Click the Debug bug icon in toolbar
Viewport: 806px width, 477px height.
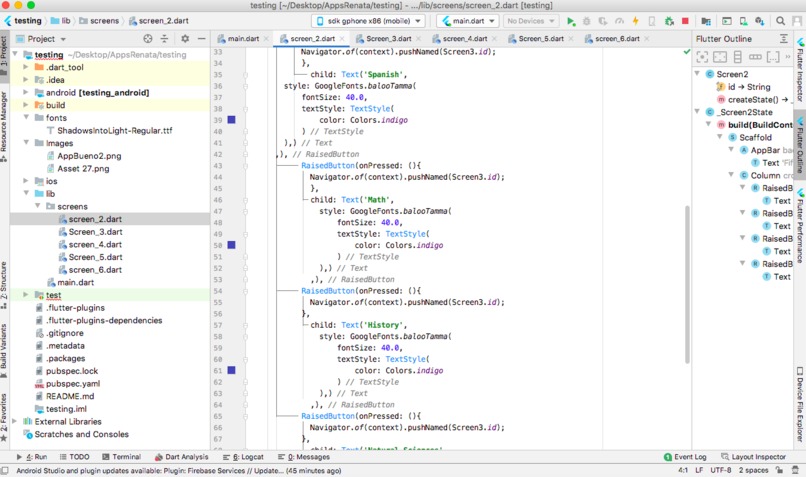(x=587, y=21)
